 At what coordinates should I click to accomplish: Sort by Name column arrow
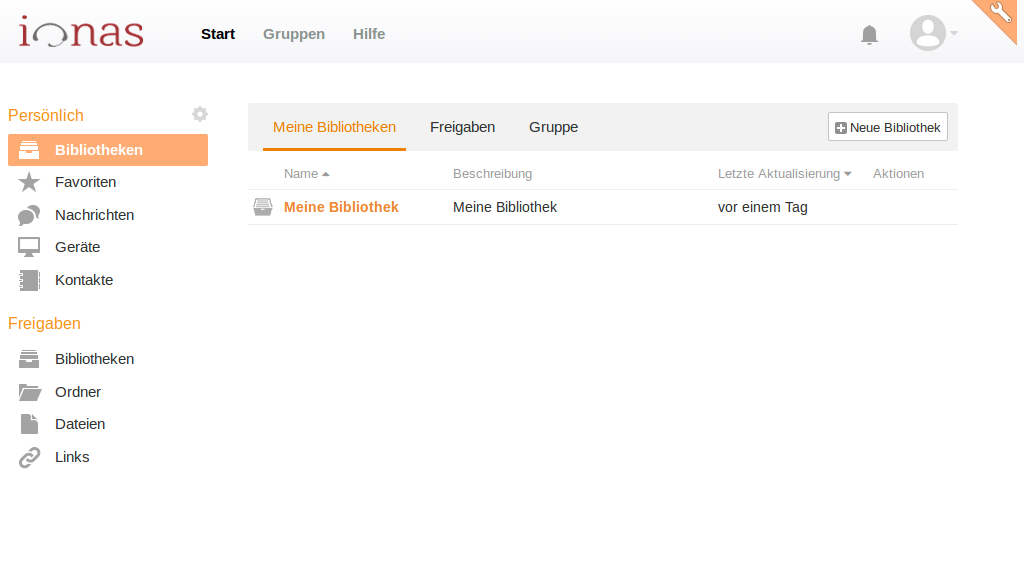coord(325,174)
